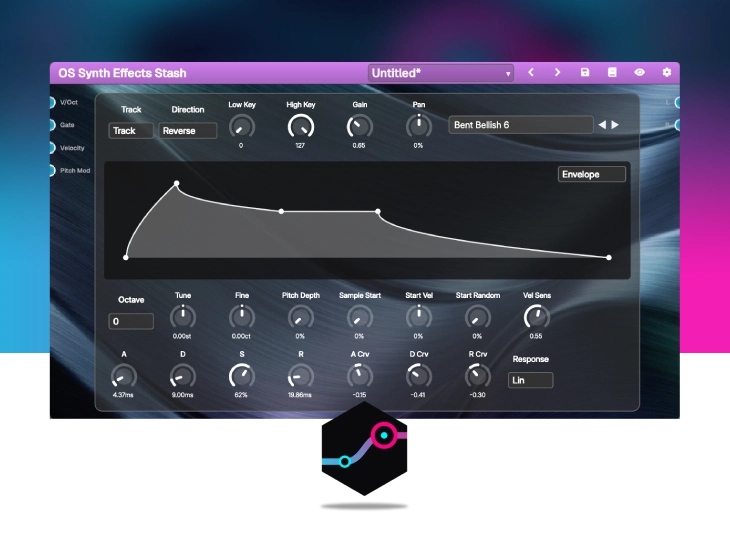Click the Pan knob
Image resolution: width=730 pixels, height=540 pixels.
pos(419,127)
